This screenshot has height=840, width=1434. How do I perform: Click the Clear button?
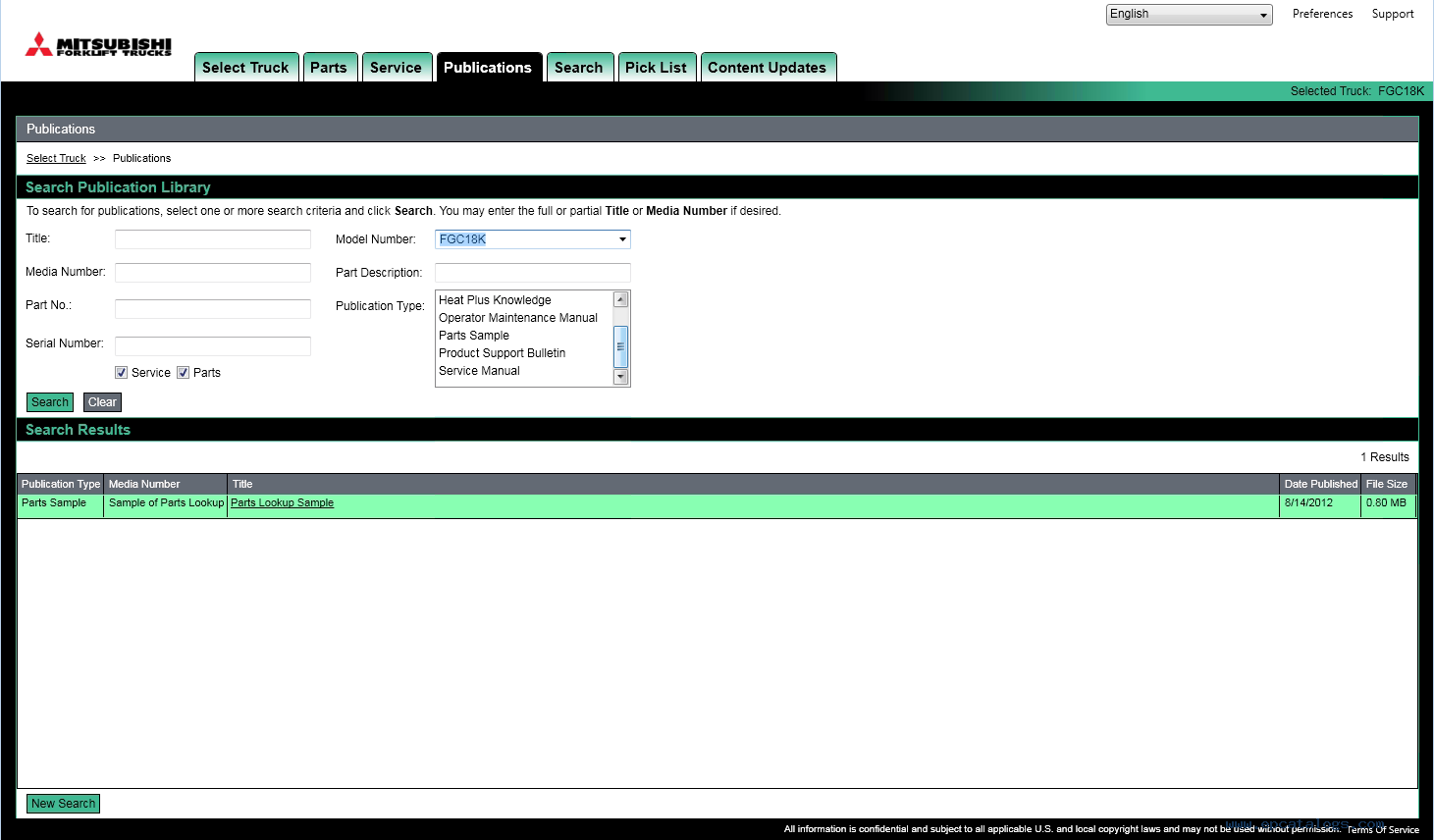[x=102, y=402]
